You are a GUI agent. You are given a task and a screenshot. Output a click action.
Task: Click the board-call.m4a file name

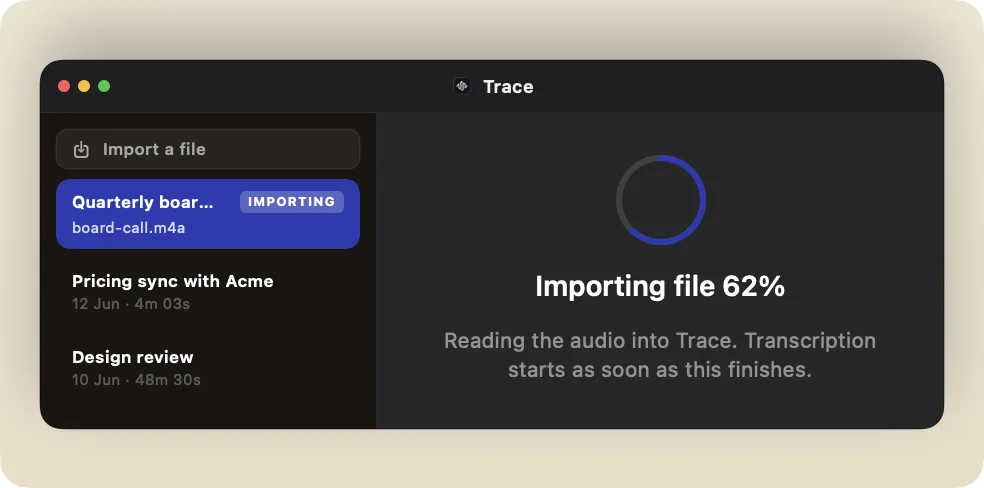coord(129,228)
